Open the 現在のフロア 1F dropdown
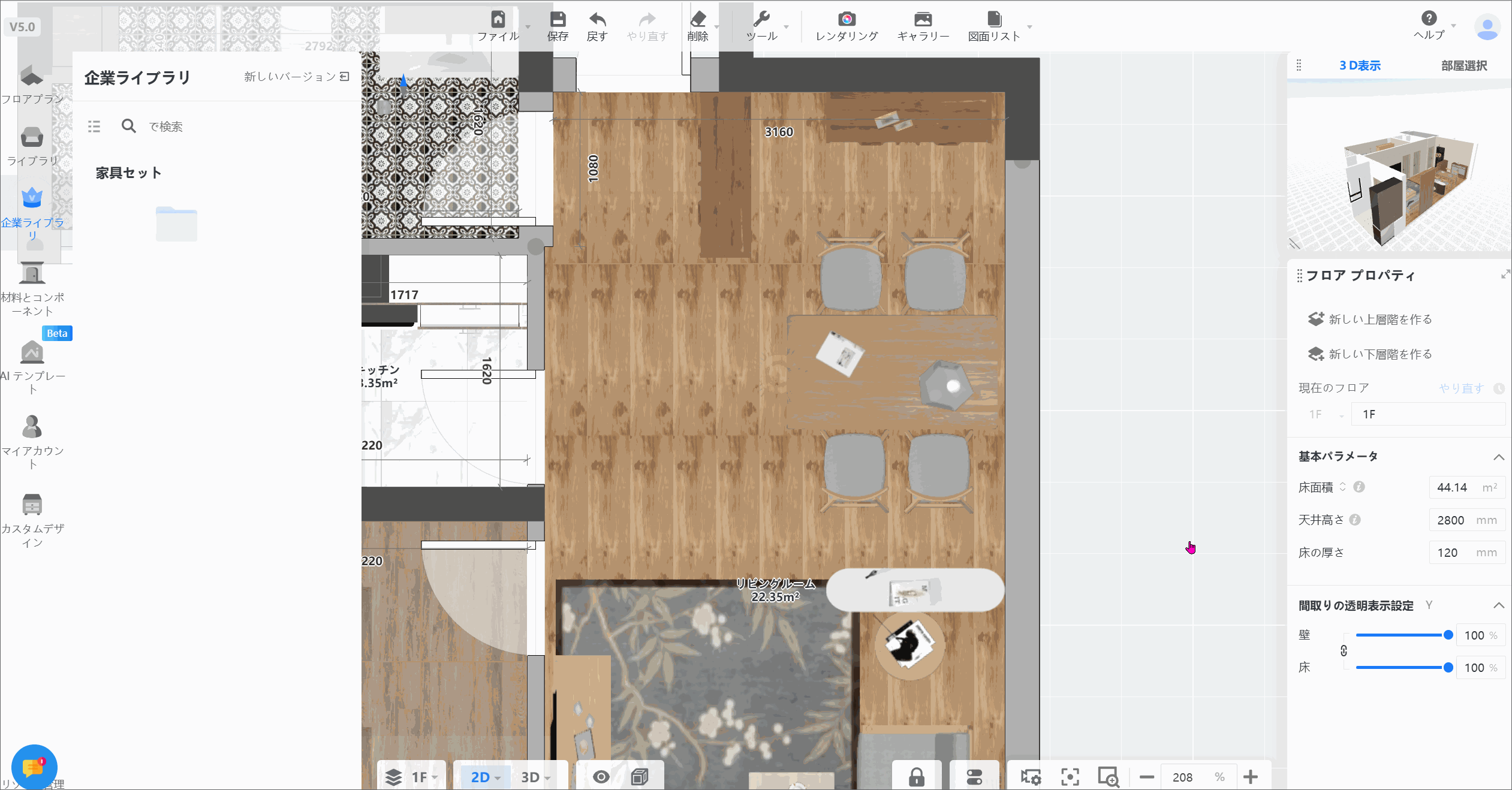This screenshot has width=1512, height=790. click(x=1325, y=414)
